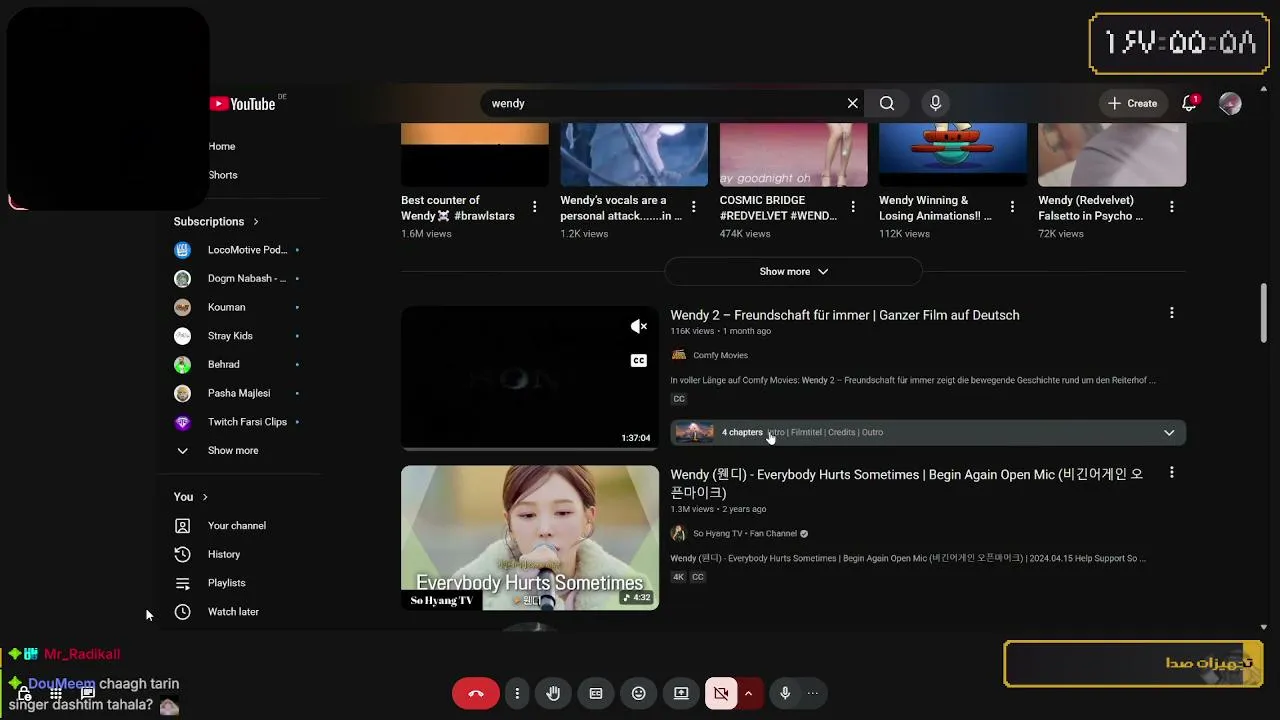Viewport: 1280px width, 720px height.
Task: Open options for 'Falsetto in Psycho' short
Action: (x=1172, y=207)
